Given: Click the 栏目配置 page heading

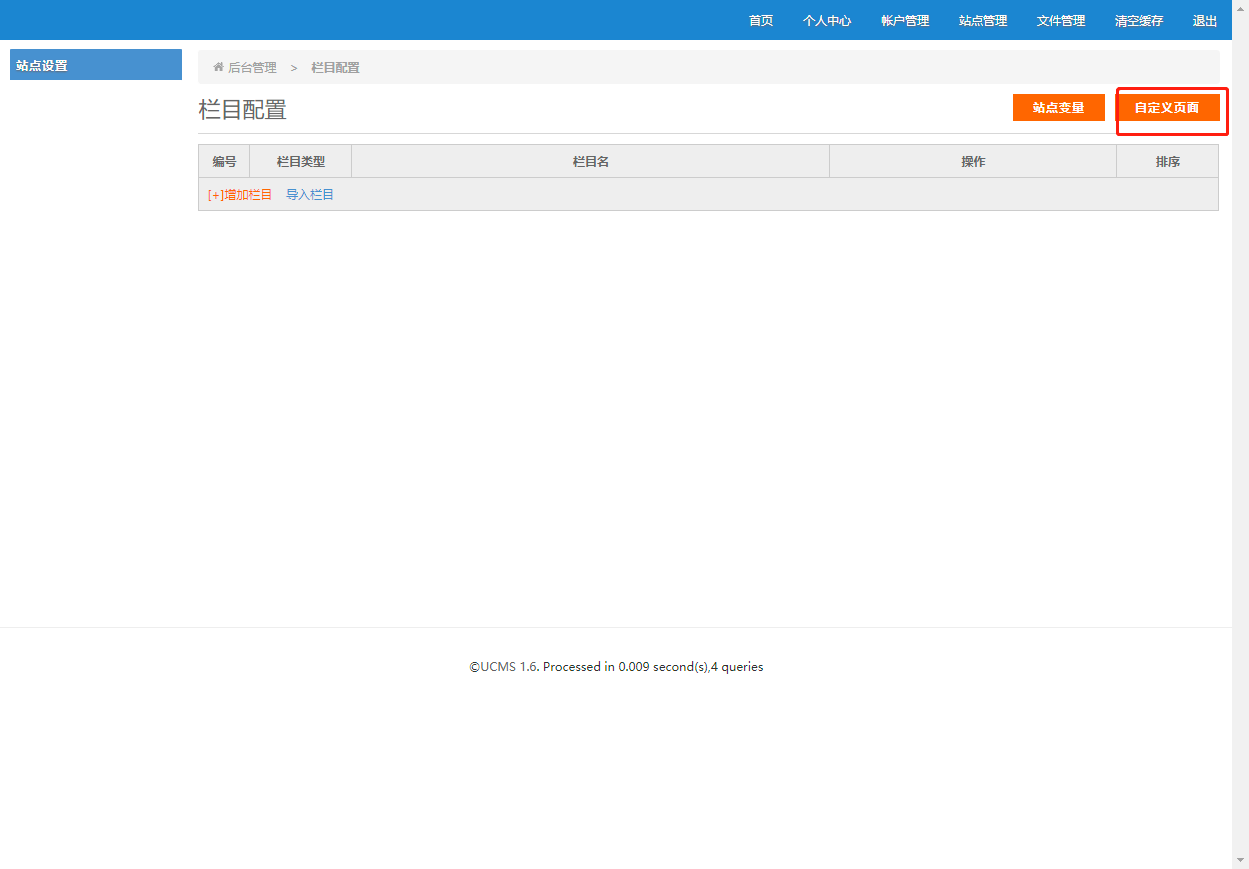Looking at the screenshot, I should point(243,110).
